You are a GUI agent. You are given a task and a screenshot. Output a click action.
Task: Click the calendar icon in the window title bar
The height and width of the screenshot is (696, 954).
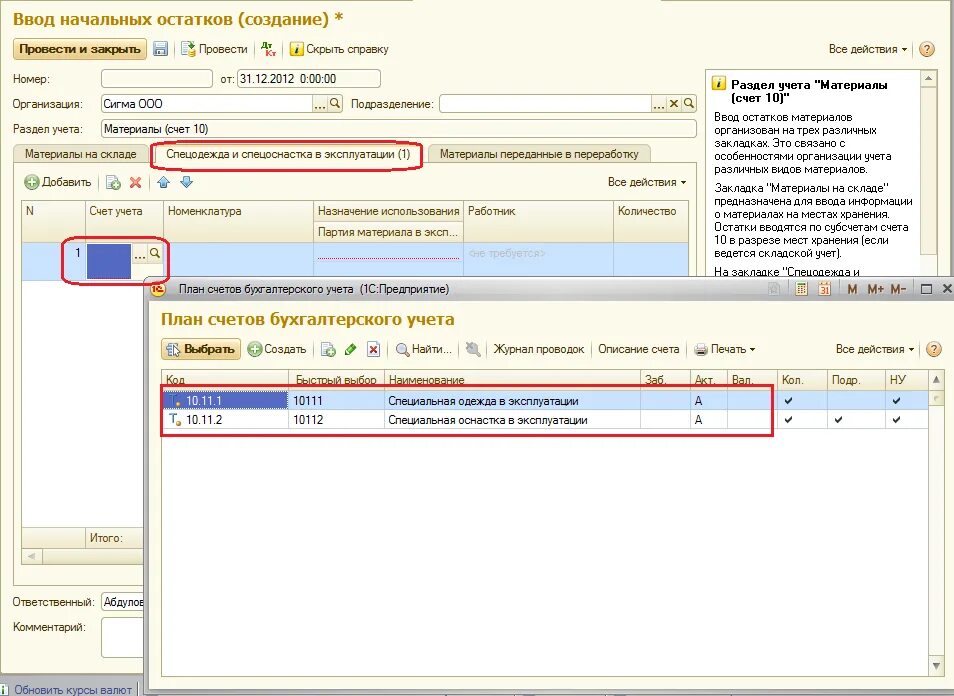tap(824, 289)
